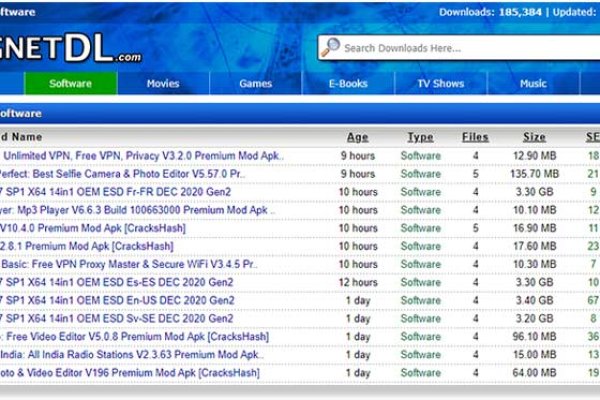Screen dimensions: 600x400
Task: Go to the Games tab
Action: pyautogui.click(x=255, y=84)
